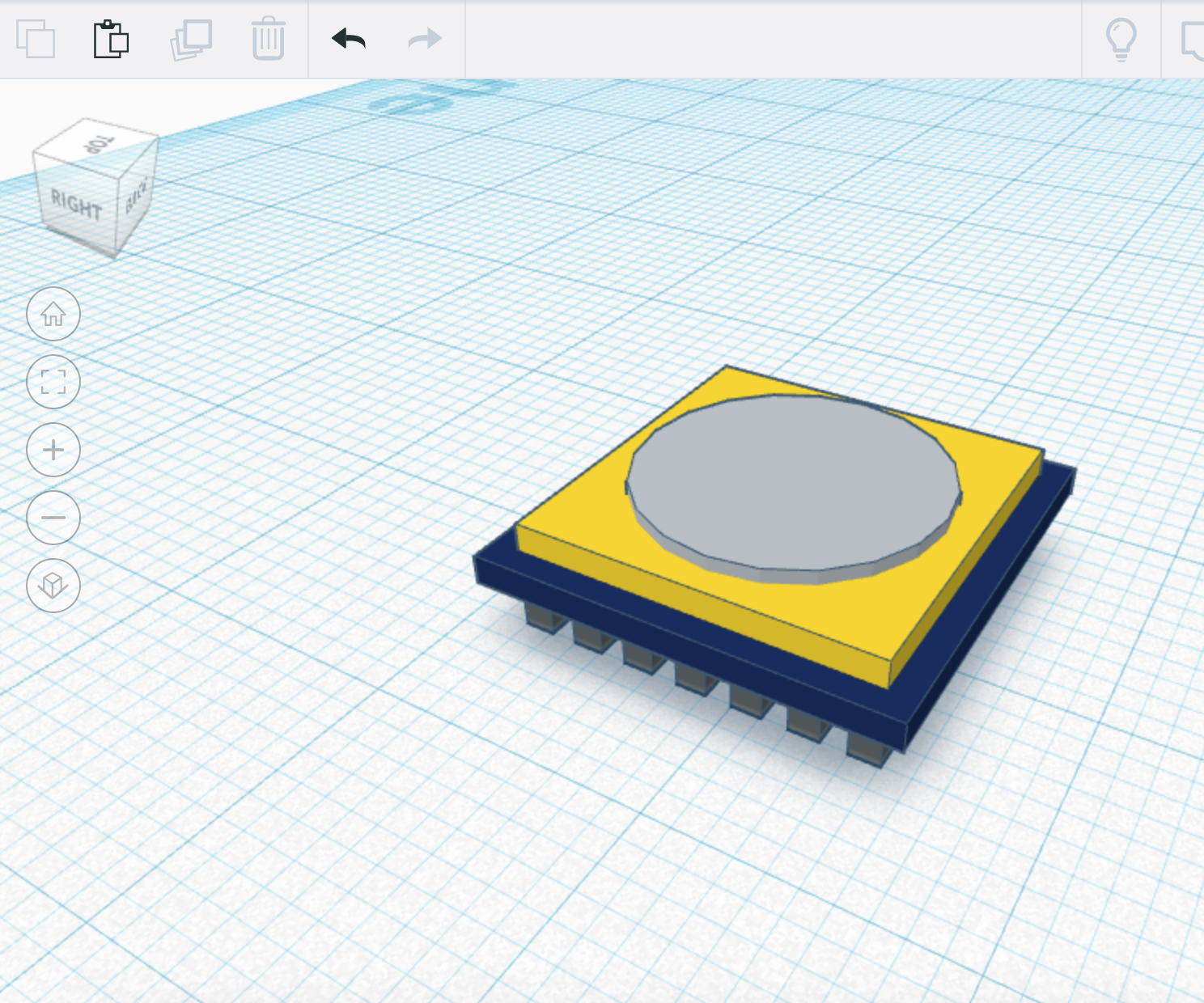
Task: Undo the last action
Action: 348,39
